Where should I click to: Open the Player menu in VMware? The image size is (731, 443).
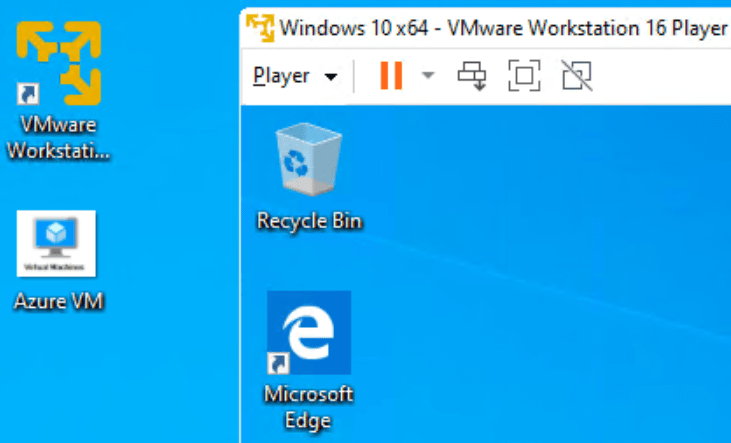click(295, 76)
